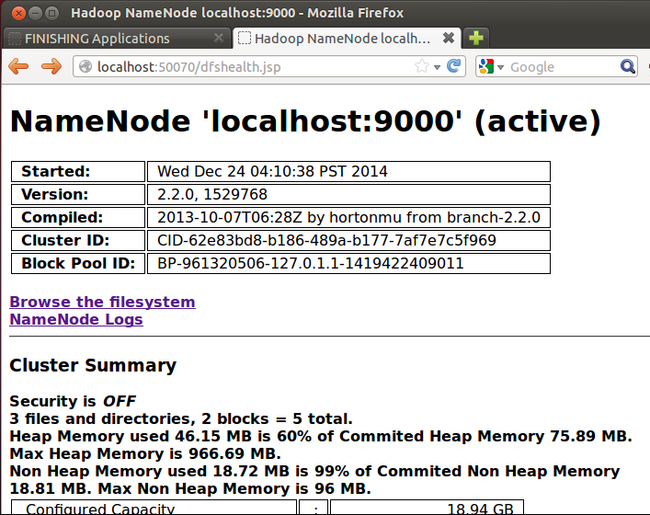Click the 'Max Heap Memory is 966.69 MB' line
This screenshot has height=515, width=650.
tap(145, 454)
